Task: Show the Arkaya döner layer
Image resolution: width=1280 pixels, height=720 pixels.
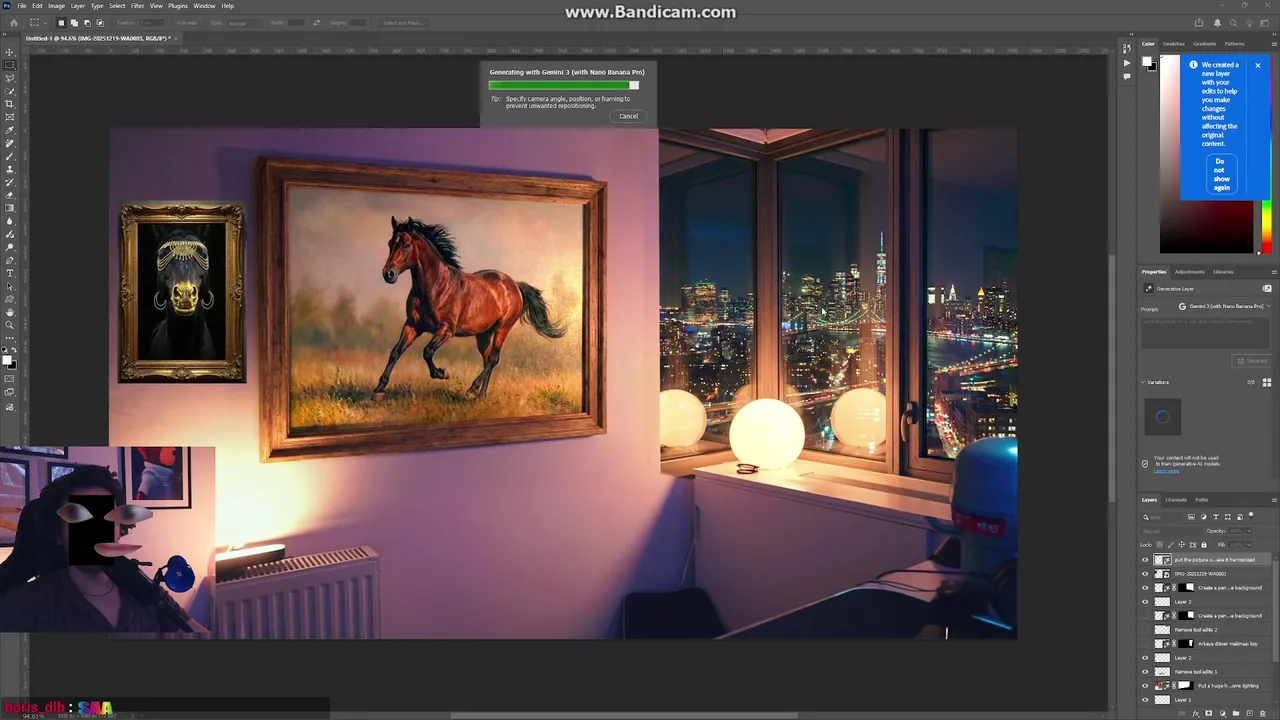Action: pos(1145,644)
